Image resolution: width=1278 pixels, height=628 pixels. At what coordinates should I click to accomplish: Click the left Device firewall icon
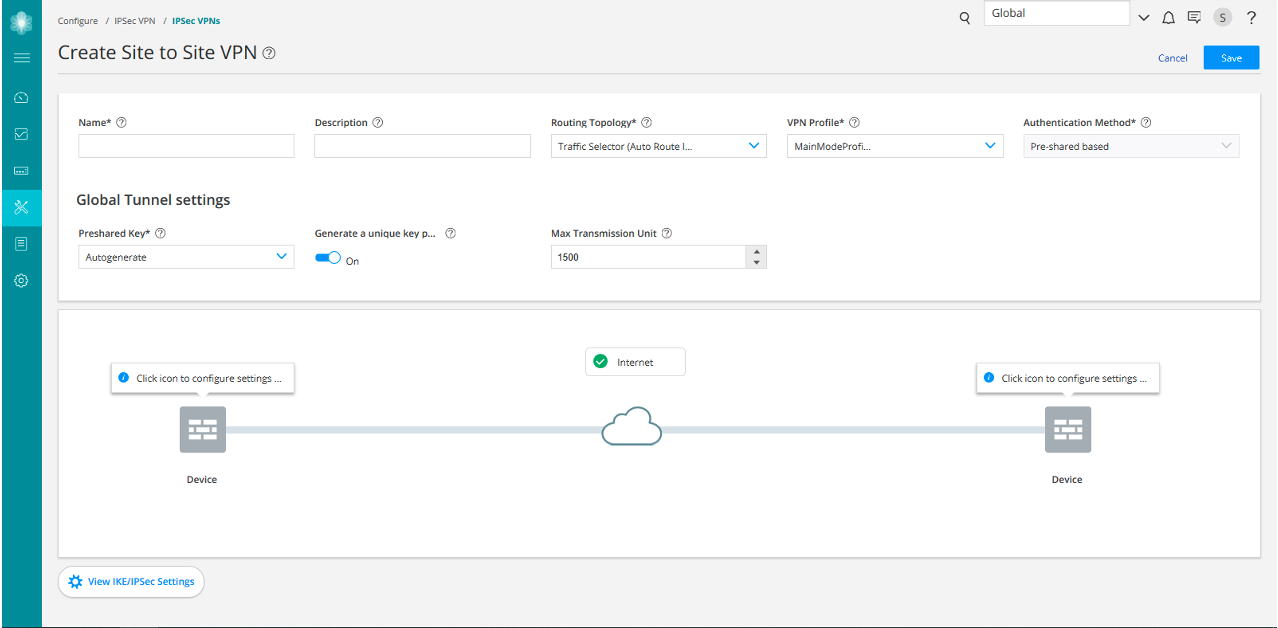[202, 430]
